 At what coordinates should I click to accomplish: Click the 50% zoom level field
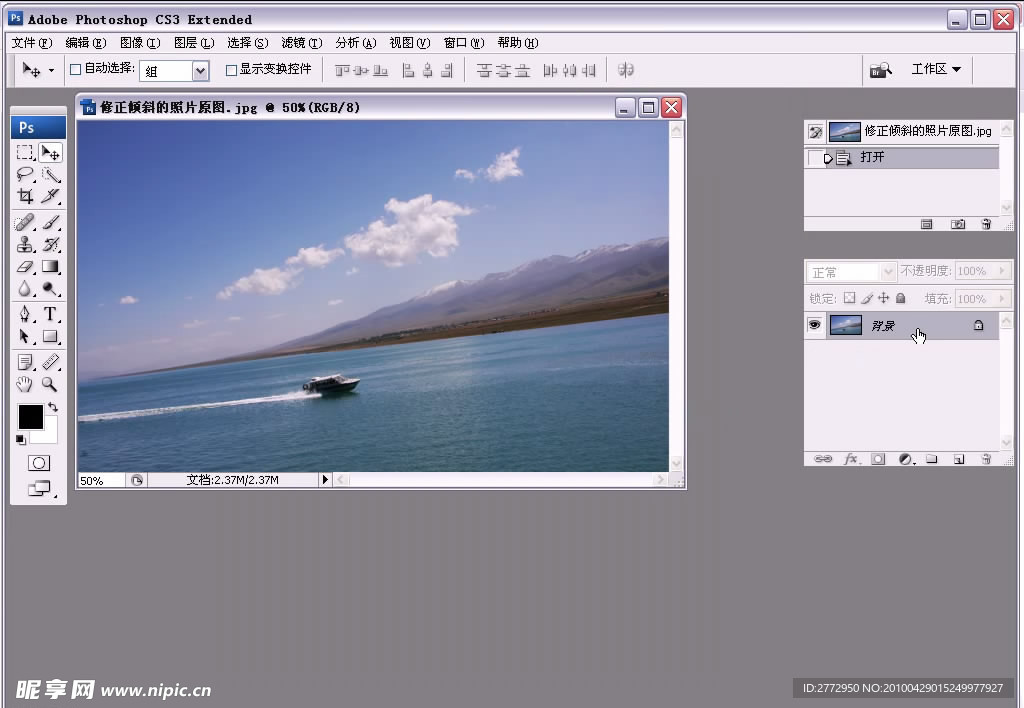(101, 481)
